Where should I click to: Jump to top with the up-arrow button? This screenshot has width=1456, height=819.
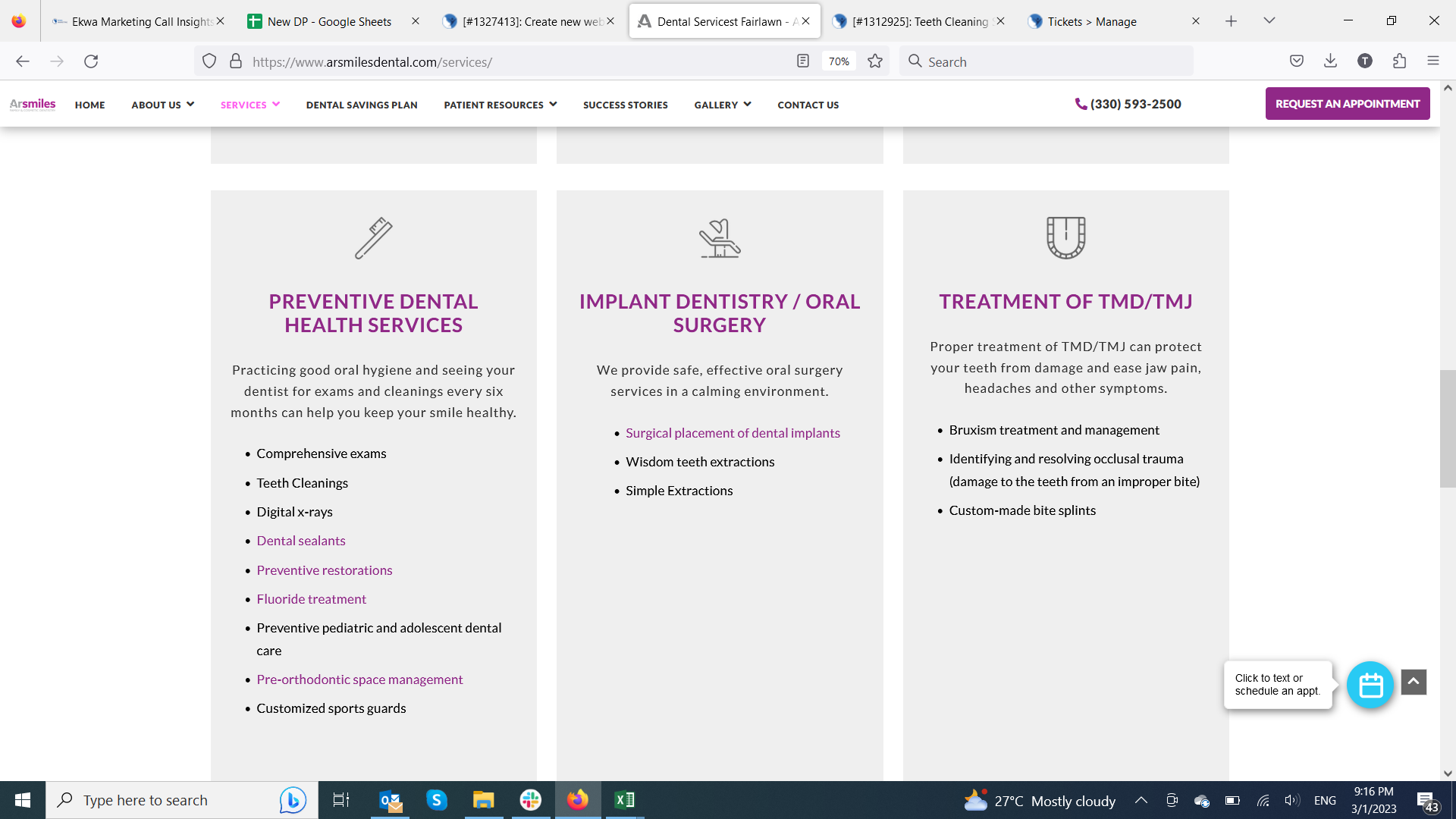(x=1414, y=682)
